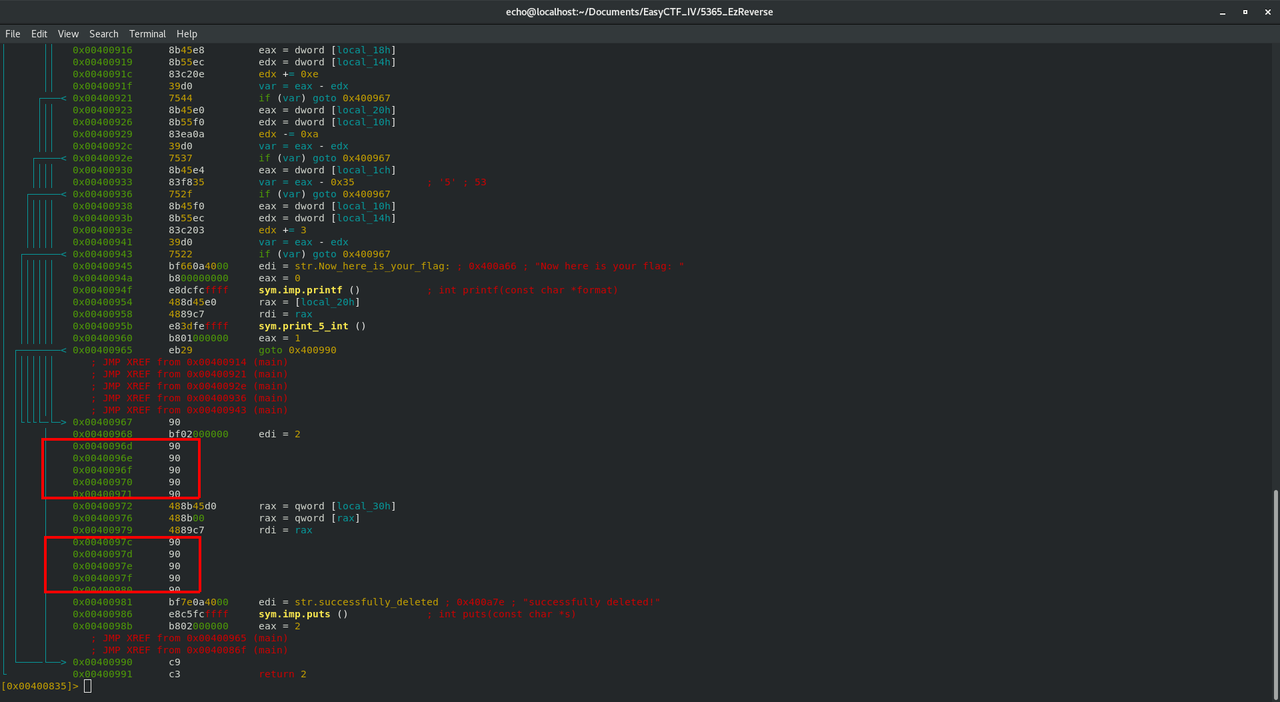Open the Help menu
This screenshot has height=702, width=1280.
coord(187,34)
